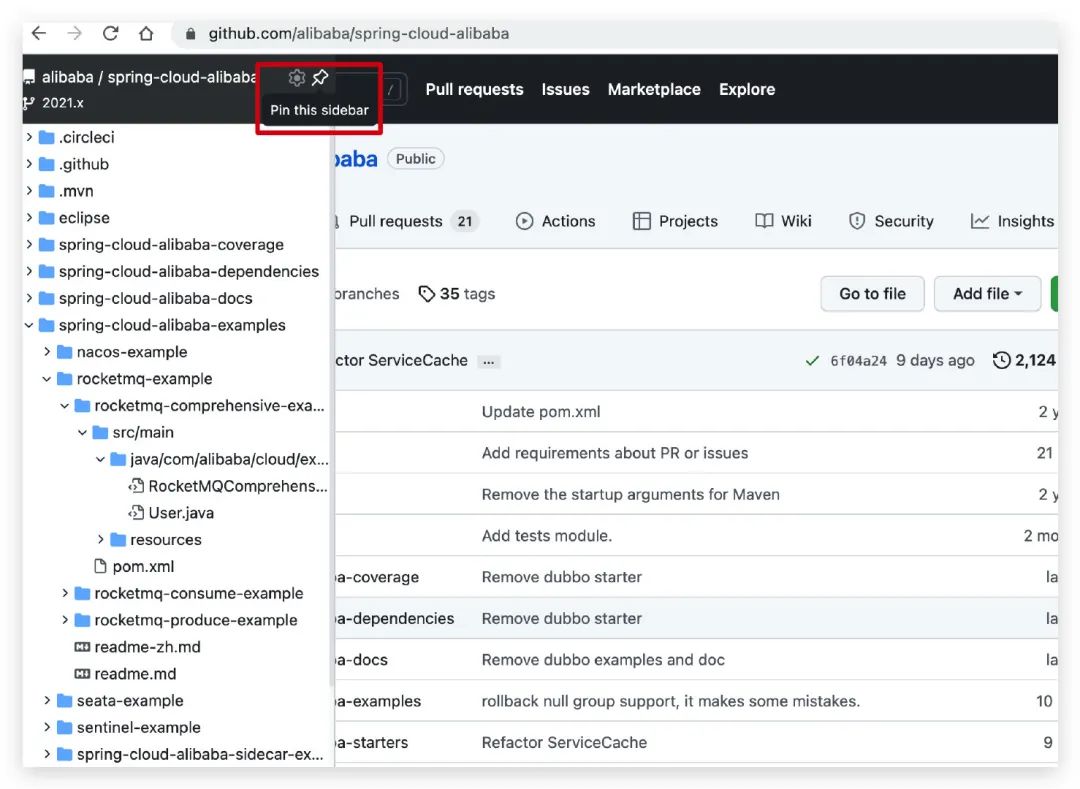
Task: Switch to the Actions tab
Action: tap(555, 222)
